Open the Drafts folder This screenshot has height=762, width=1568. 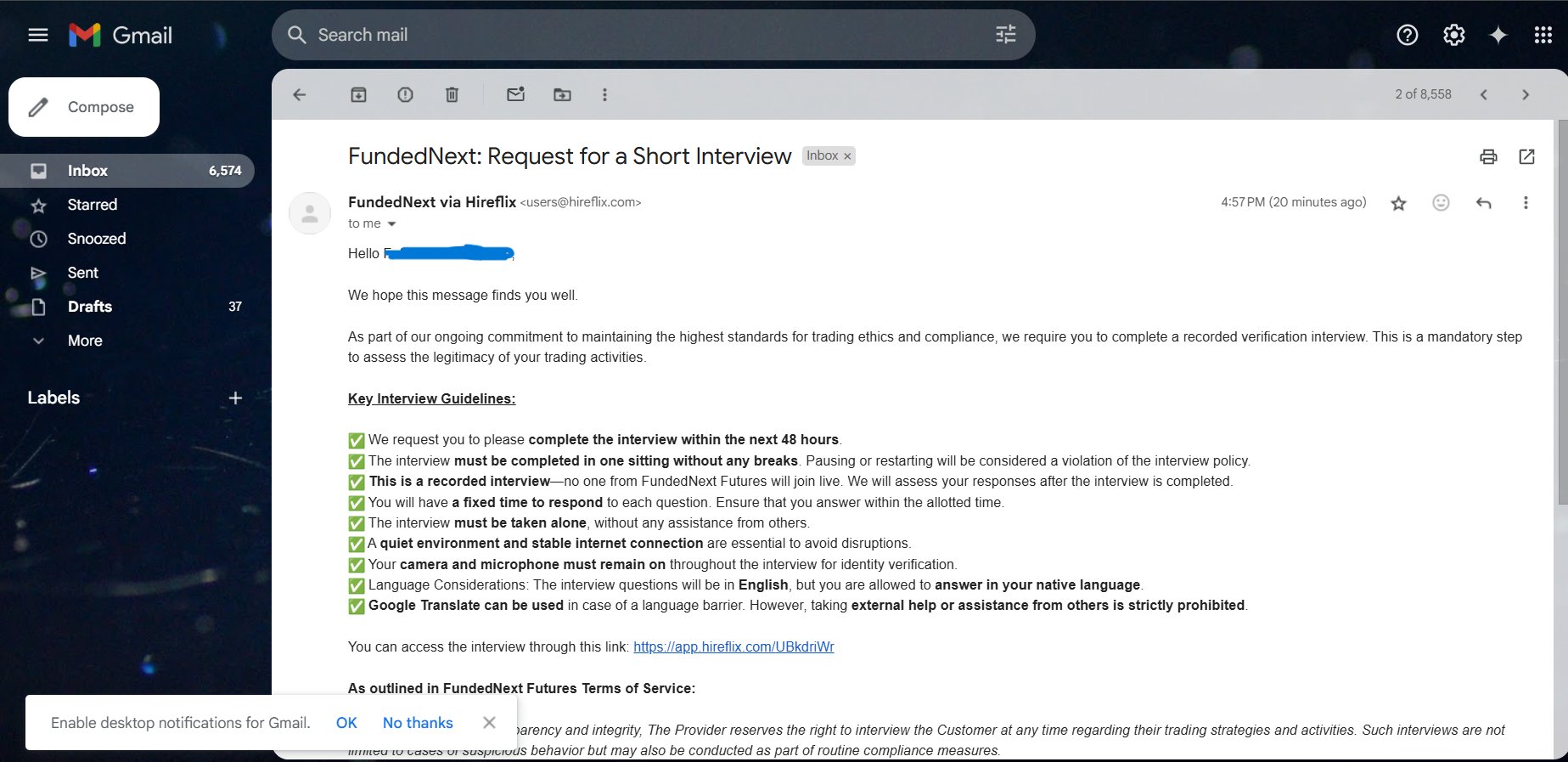127,307
